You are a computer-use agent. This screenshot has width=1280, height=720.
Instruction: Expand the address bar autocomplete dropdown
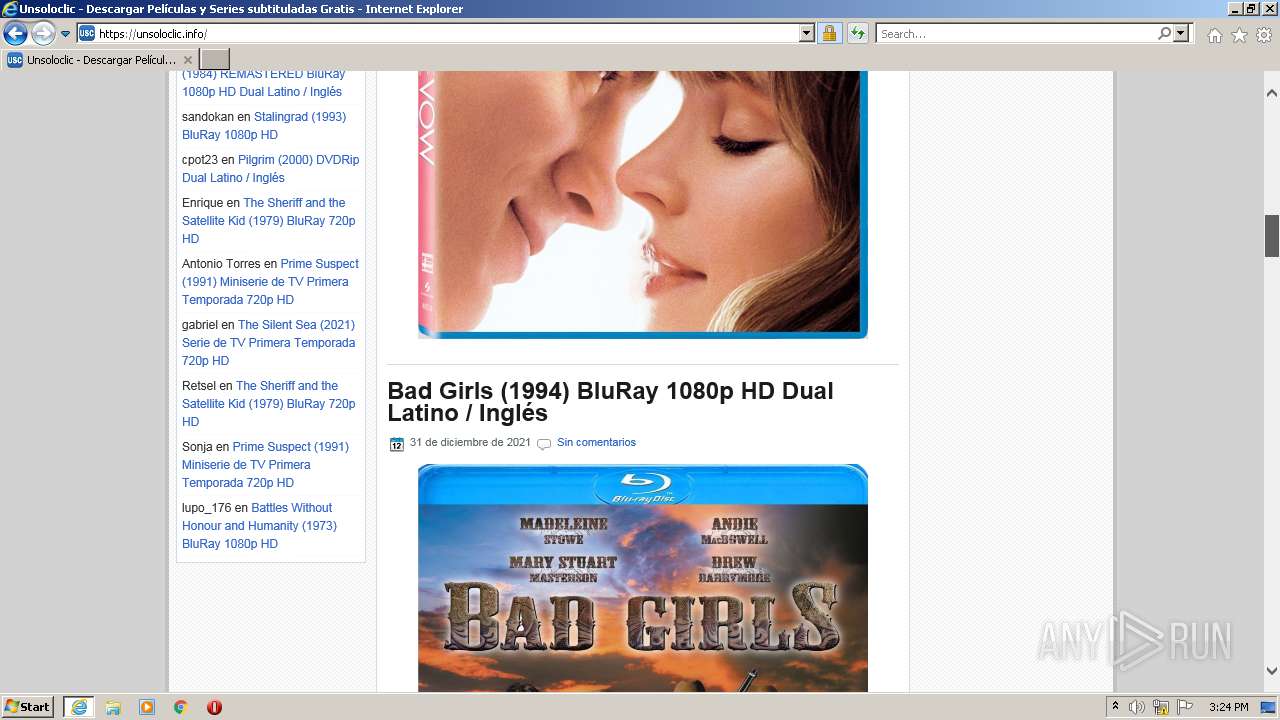[807, 34]
